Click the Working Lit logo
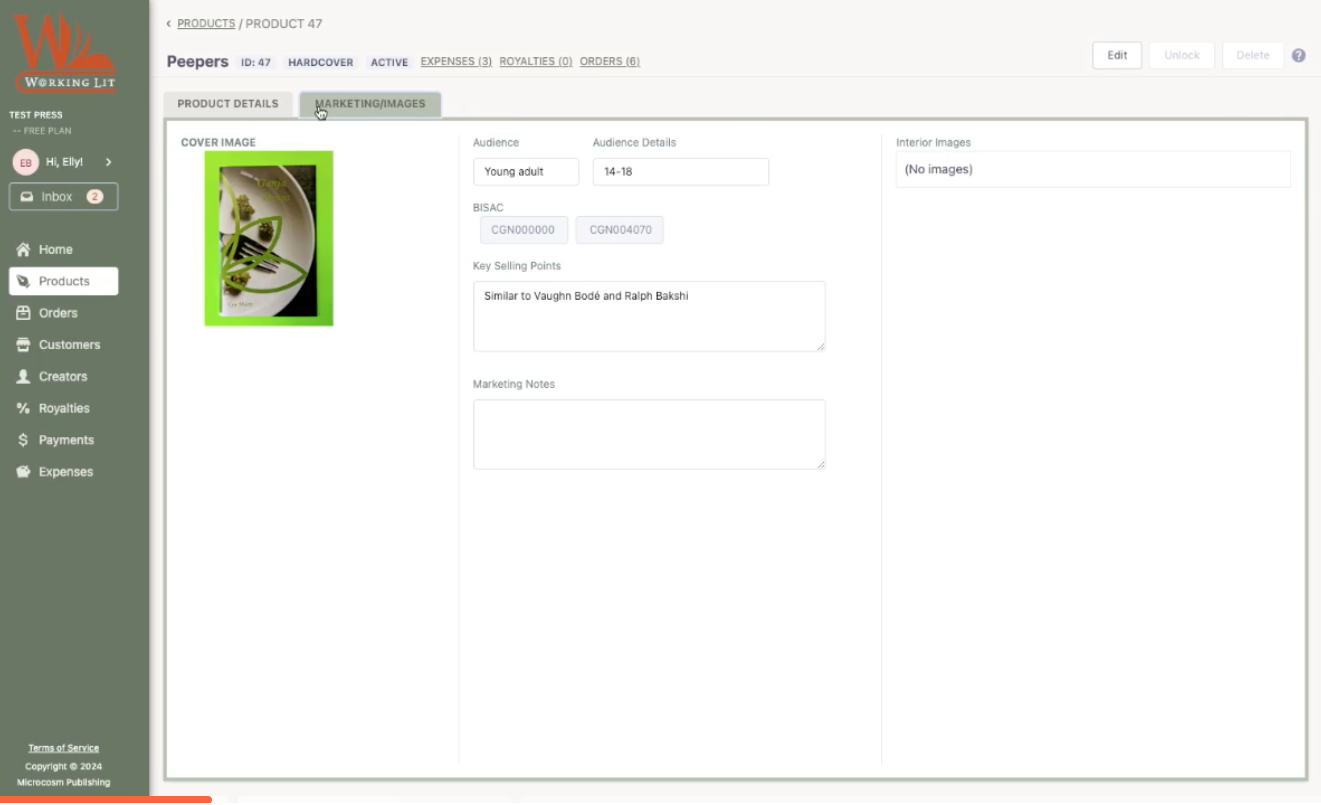Image resolution: width=1321 pixels, height=805 pixels. click(64, 53)
